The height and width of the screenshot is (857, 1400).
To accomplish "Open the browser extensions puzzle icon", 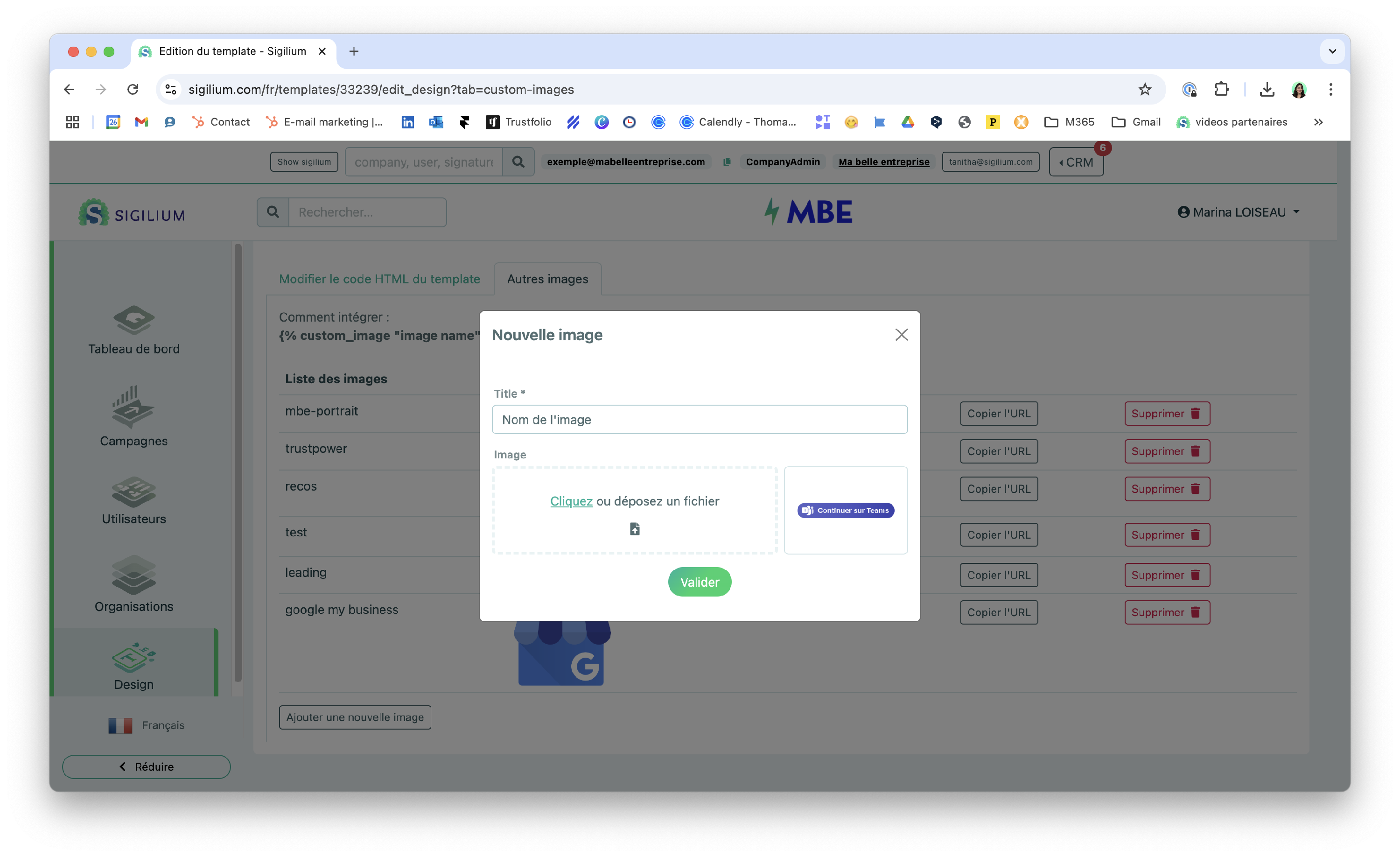I will pyautogui.click(x=1221, y=89).
